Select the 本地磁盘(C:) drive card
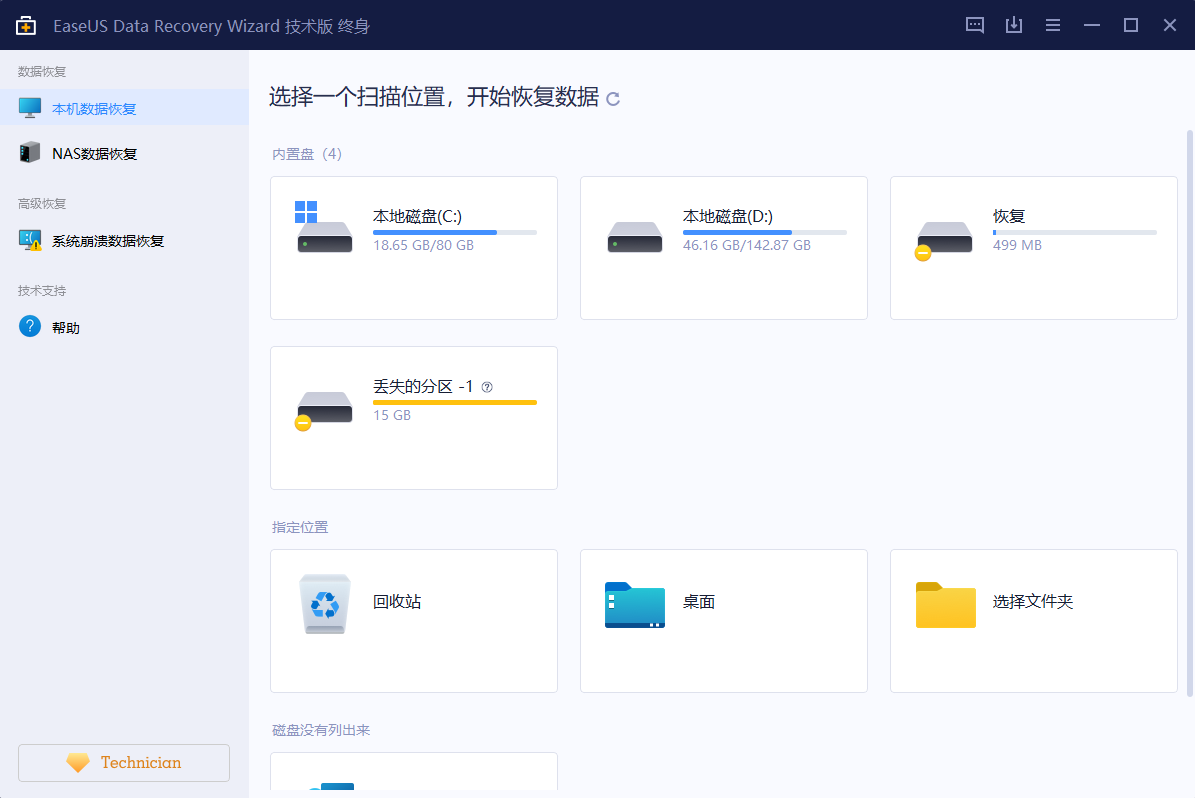This screenshot has height=798, width=1195. pyautogui.click(x=414, y=248)
